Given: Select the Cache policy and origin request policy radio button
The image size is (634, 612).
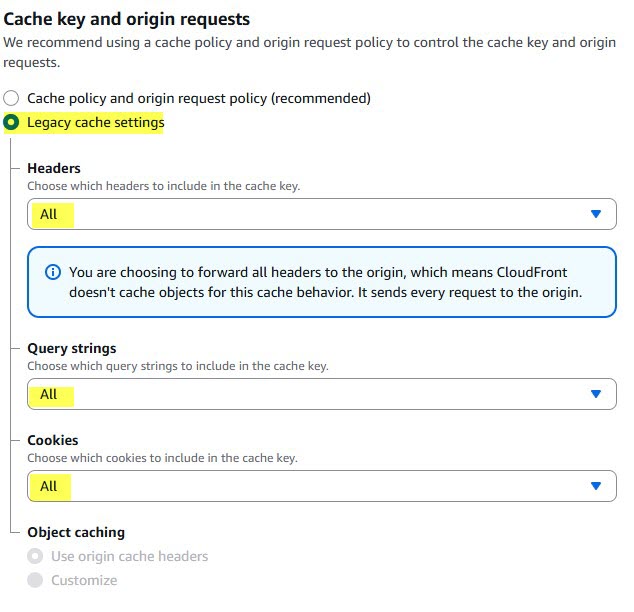Looking at the screenshot, I should point(12,99).
